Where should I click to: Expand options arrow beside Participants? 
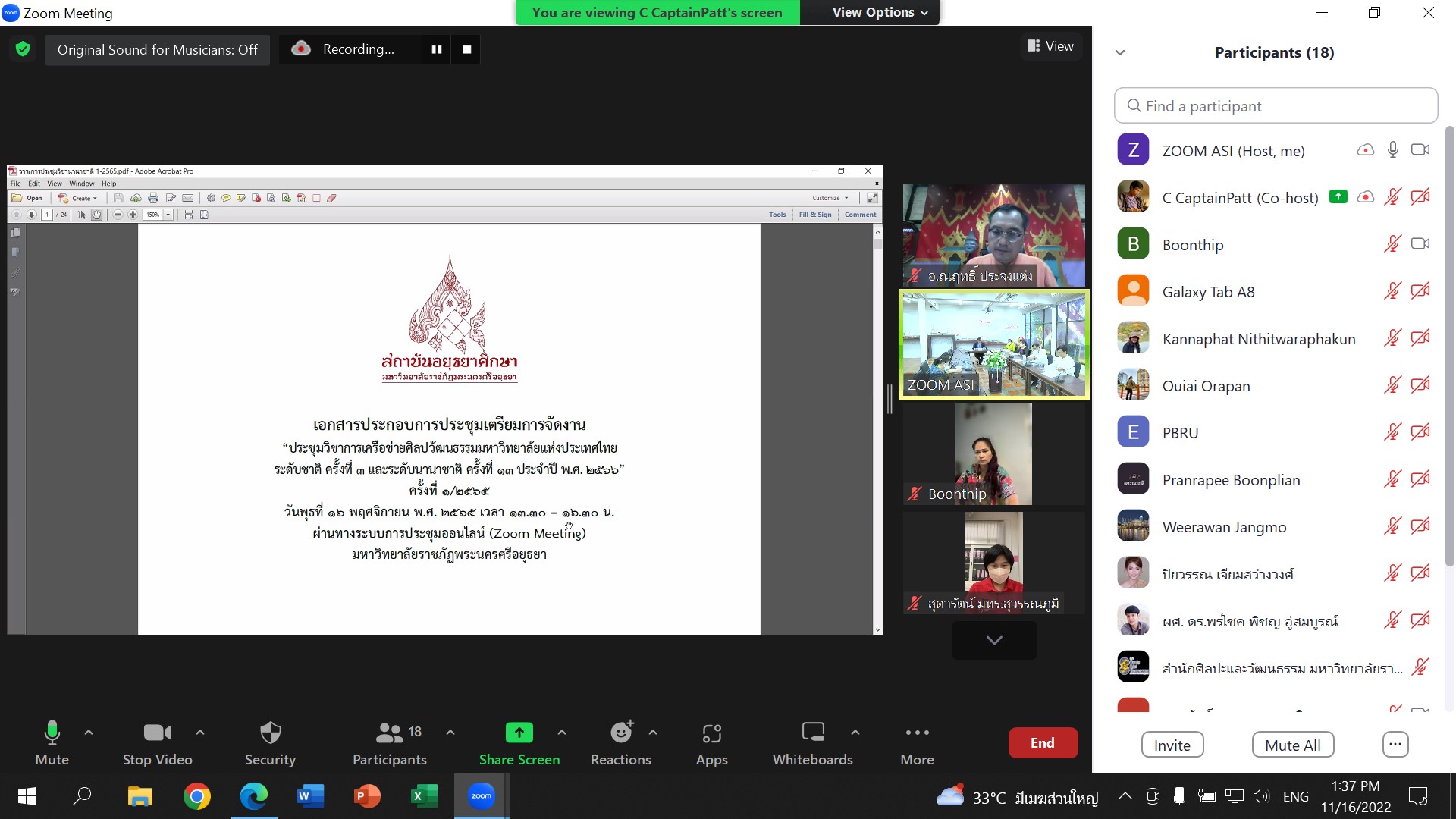pyautogui.click(x=450, y=733)
